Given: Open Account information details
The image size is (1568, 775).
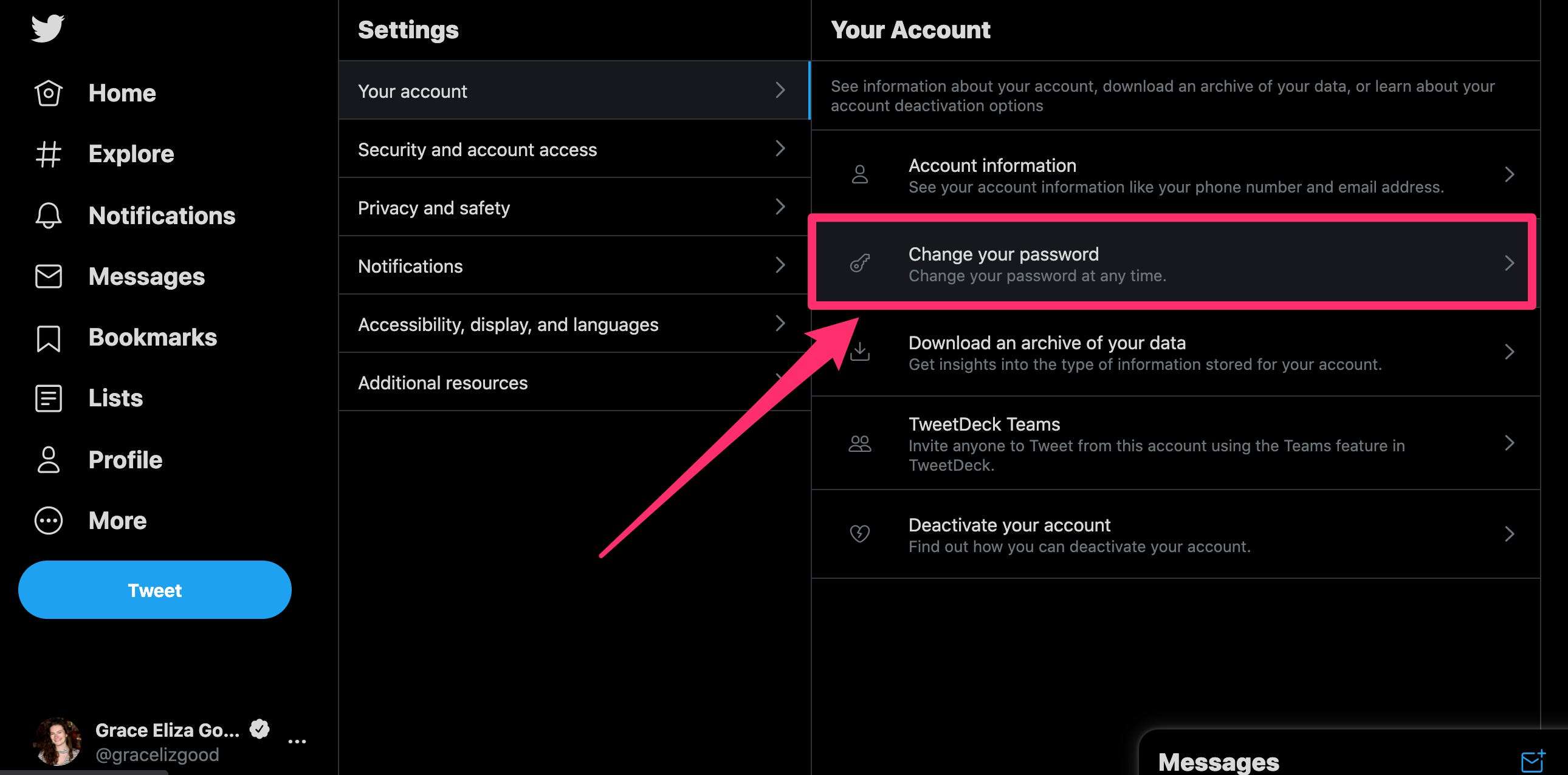Looking at the screenshot, I should click(1177, 174).
